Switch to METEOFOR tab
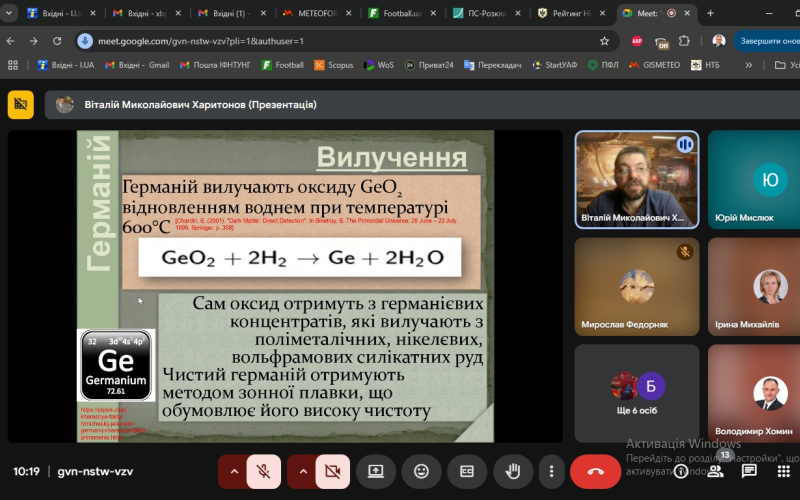The width and height of the screenshot is (800, 500). (x=316, y=14)
